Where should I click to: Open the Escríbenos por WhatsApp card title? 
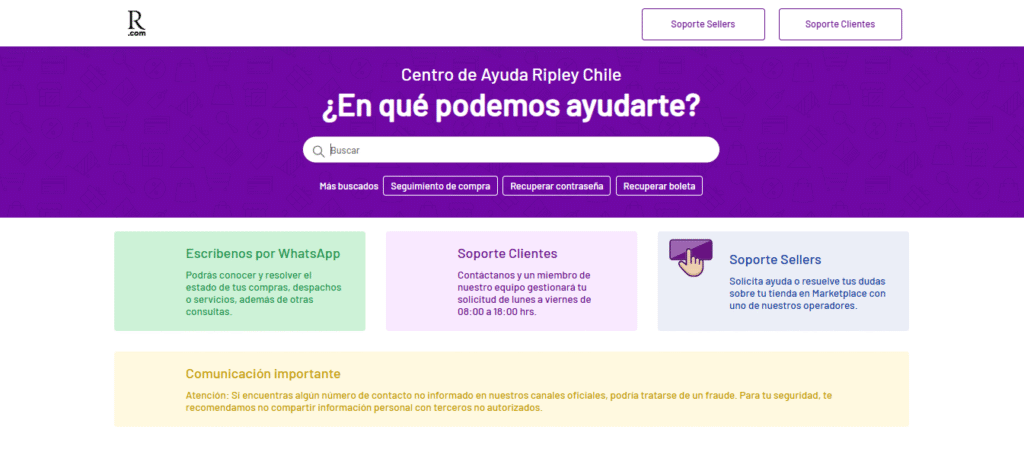[x=263, y=253]
